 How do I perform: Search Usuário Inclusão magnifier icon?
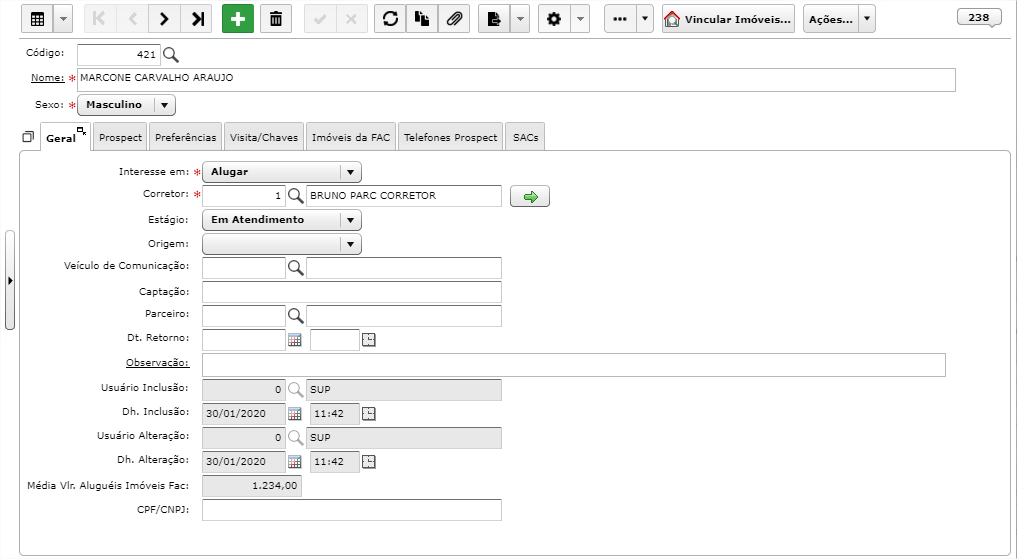296,389
